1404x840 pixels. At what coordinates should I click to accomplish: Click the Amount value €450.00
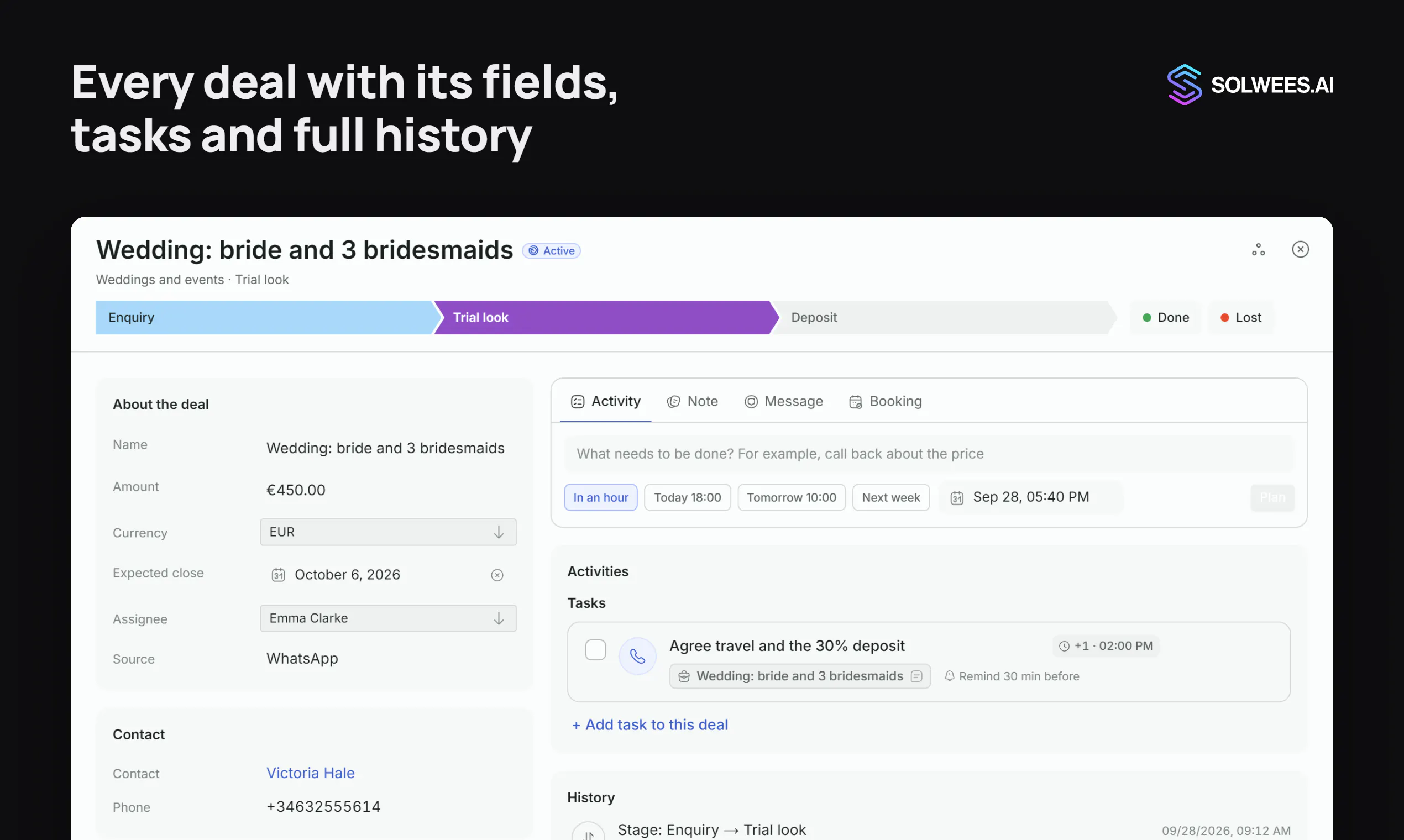[x=296, y=490]
